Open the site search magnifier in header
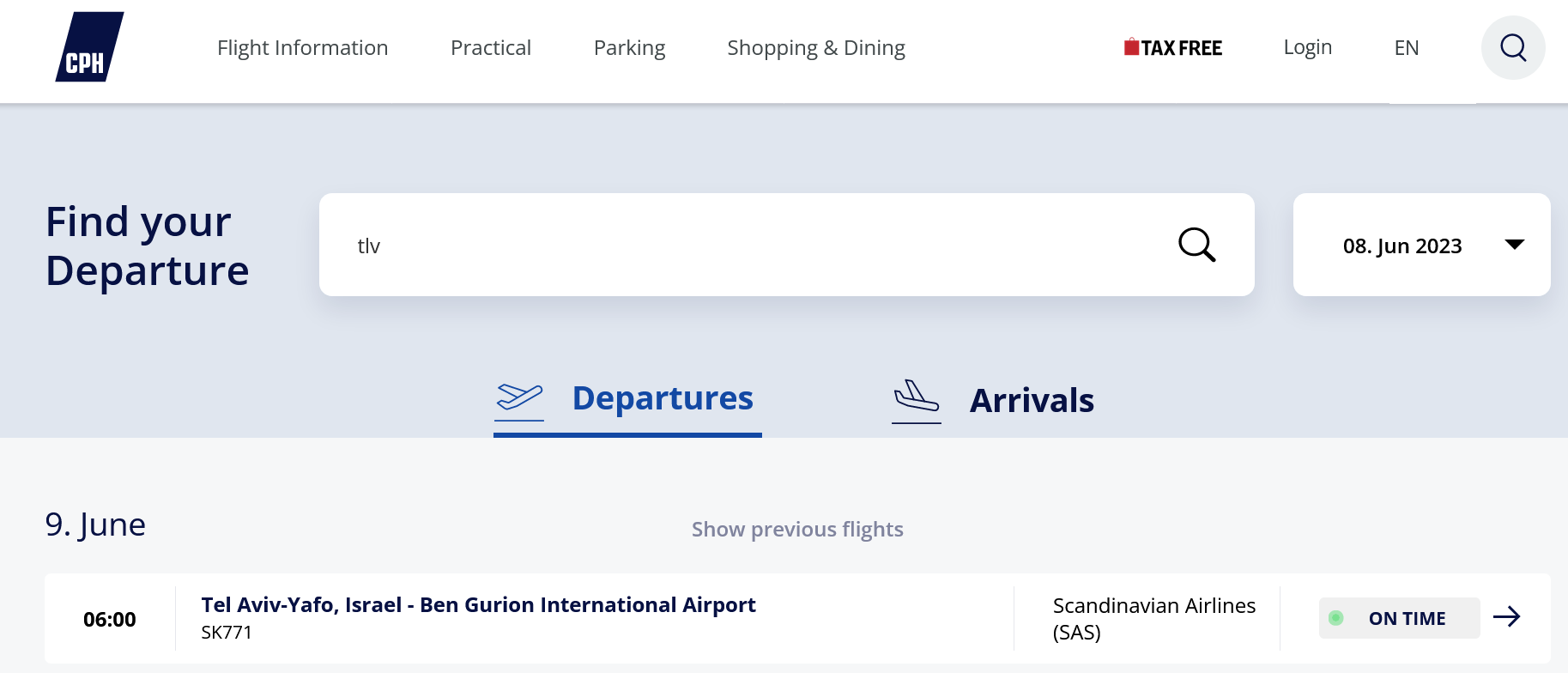Image resolution: width=1568 pixels, height=673 pixels. pos(1513,48)
